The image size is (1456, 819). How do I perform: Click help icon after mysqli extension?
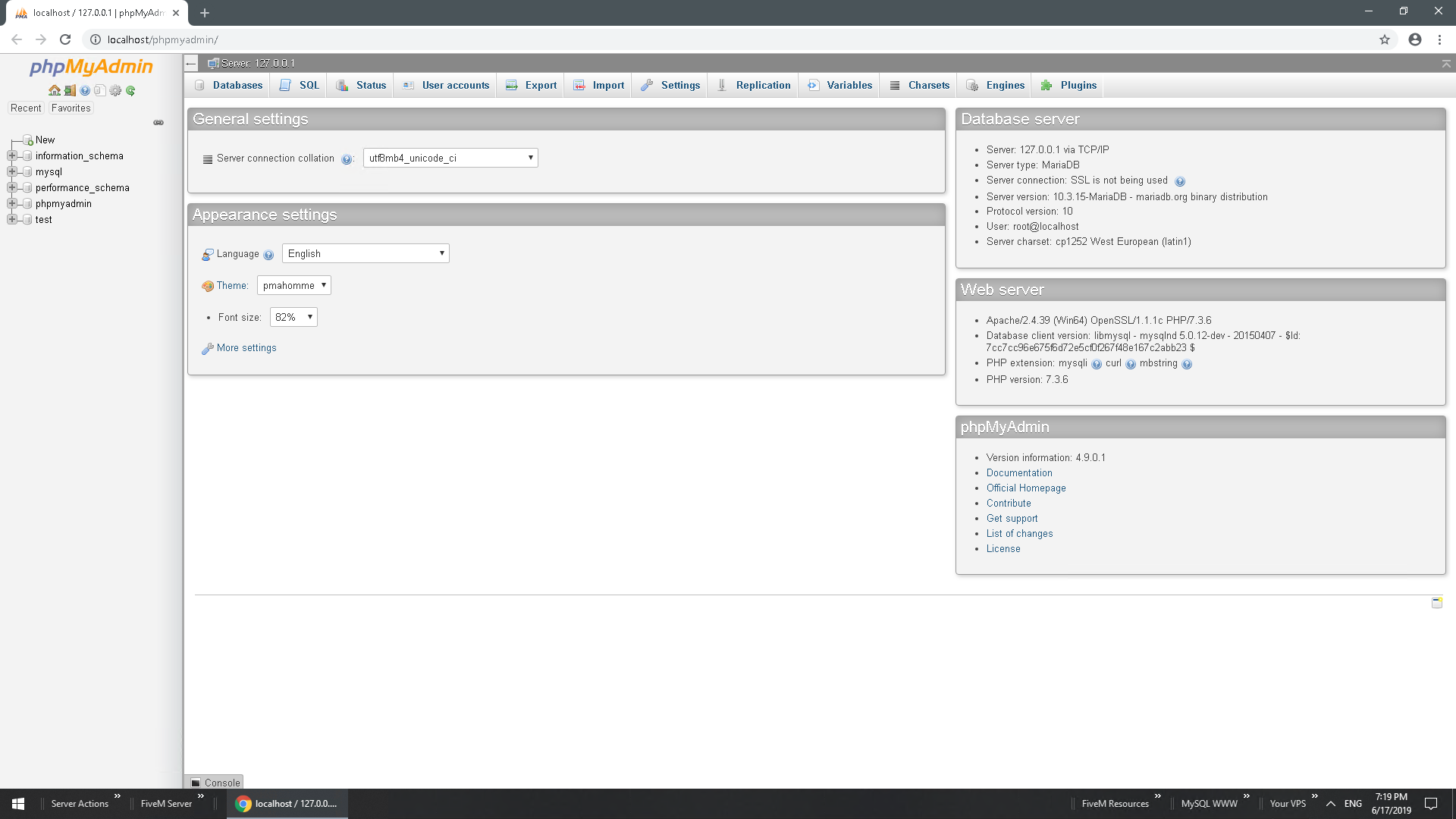1096,365
